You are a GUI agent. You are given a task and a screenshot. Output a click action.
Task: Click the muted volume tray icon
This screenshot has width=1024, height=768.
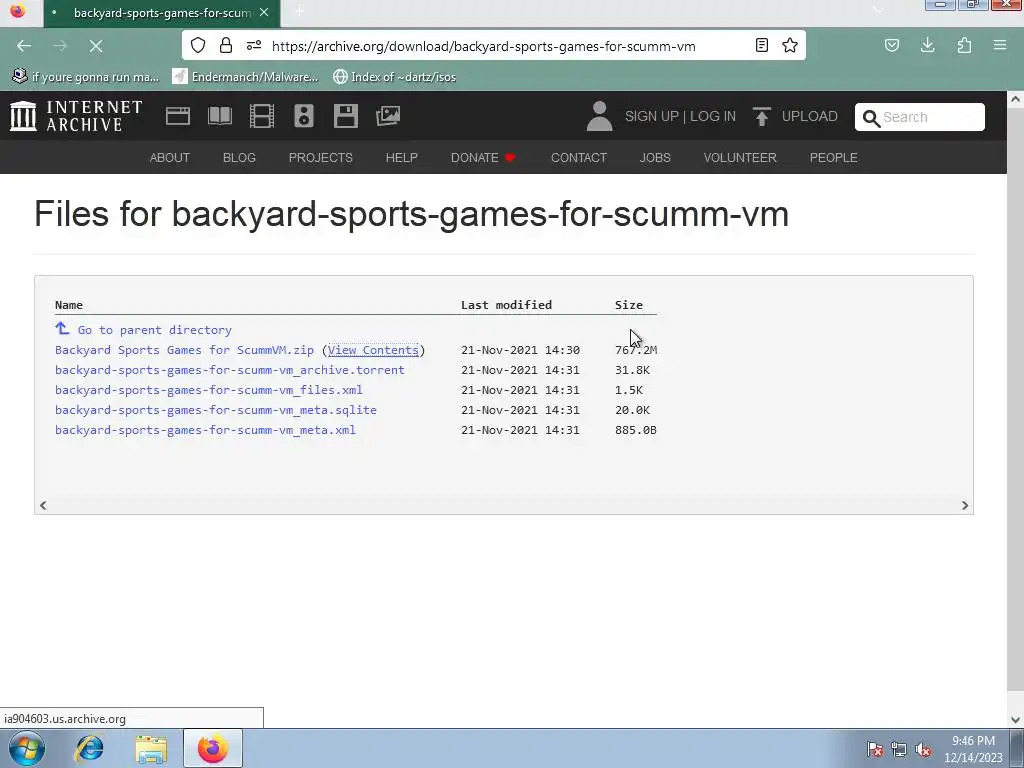click(923, 749)
